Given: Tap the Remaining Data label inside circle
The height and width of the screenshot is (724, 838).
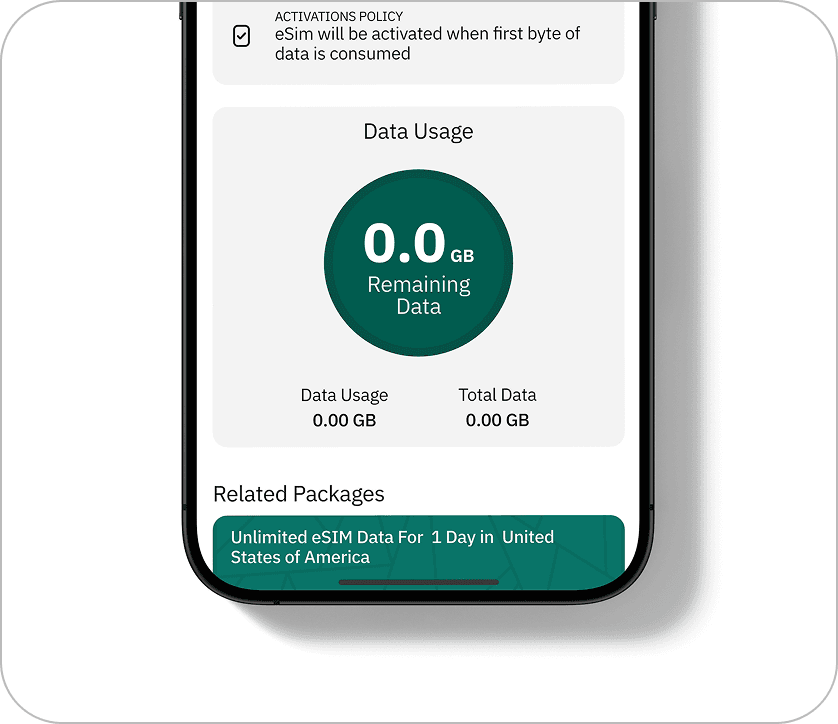Looking at the screenshot, I should click(x=418, y=295).
